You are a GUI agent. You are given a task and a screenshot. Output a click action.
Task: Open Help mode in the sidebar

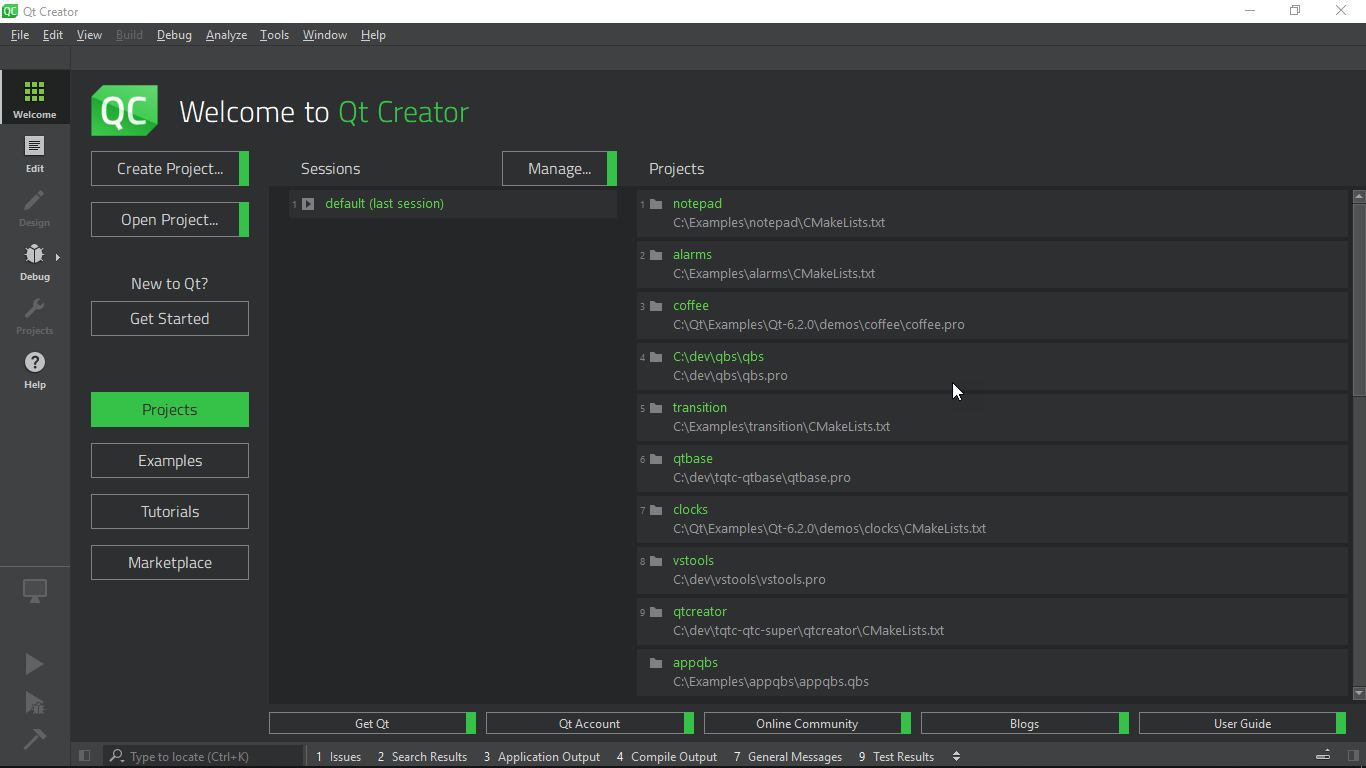click(35, 370)
